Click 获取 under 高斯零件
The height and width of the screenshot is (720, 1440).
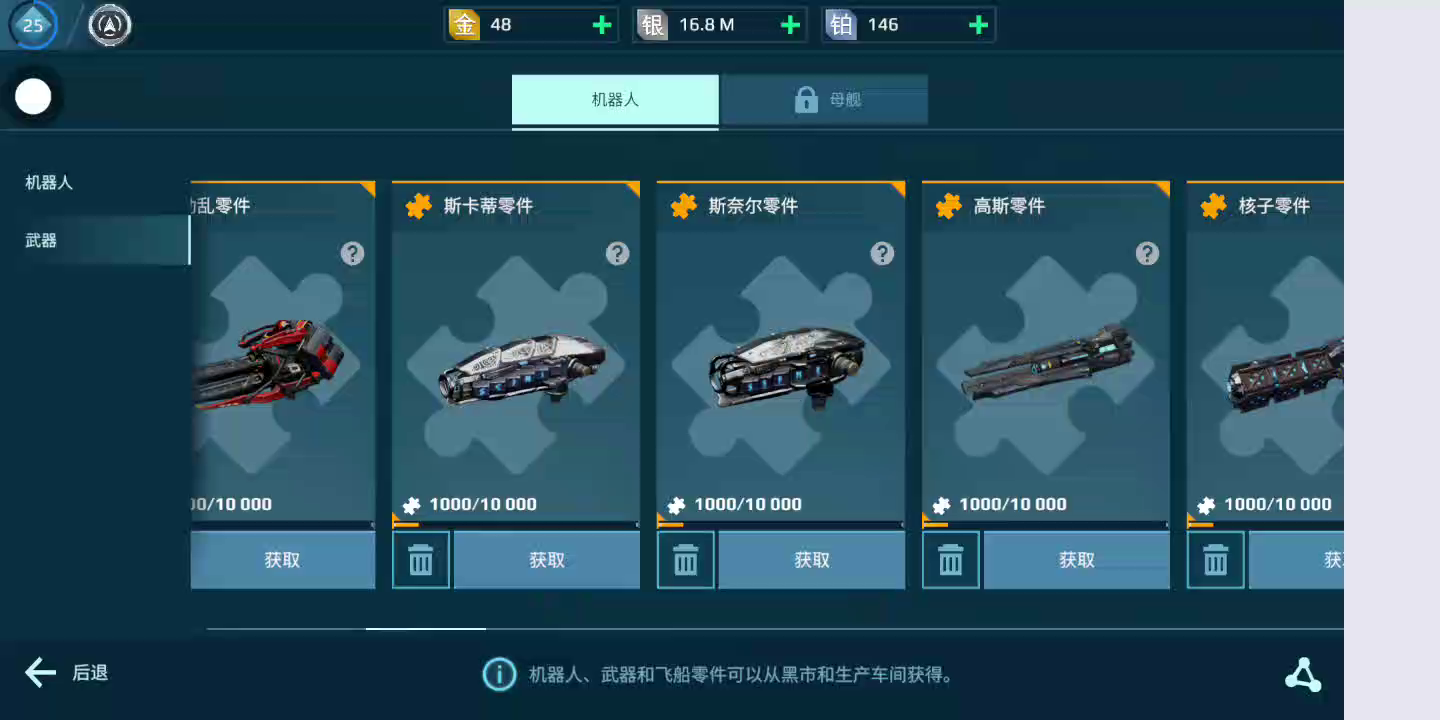[1077, 560]
